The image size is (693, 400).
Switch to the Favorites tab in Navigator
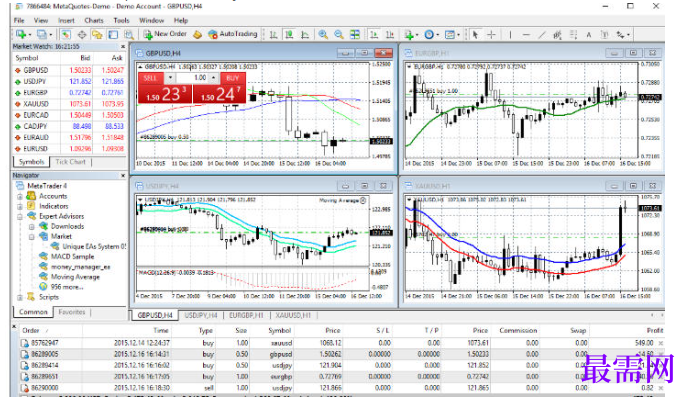click(72, 312)
